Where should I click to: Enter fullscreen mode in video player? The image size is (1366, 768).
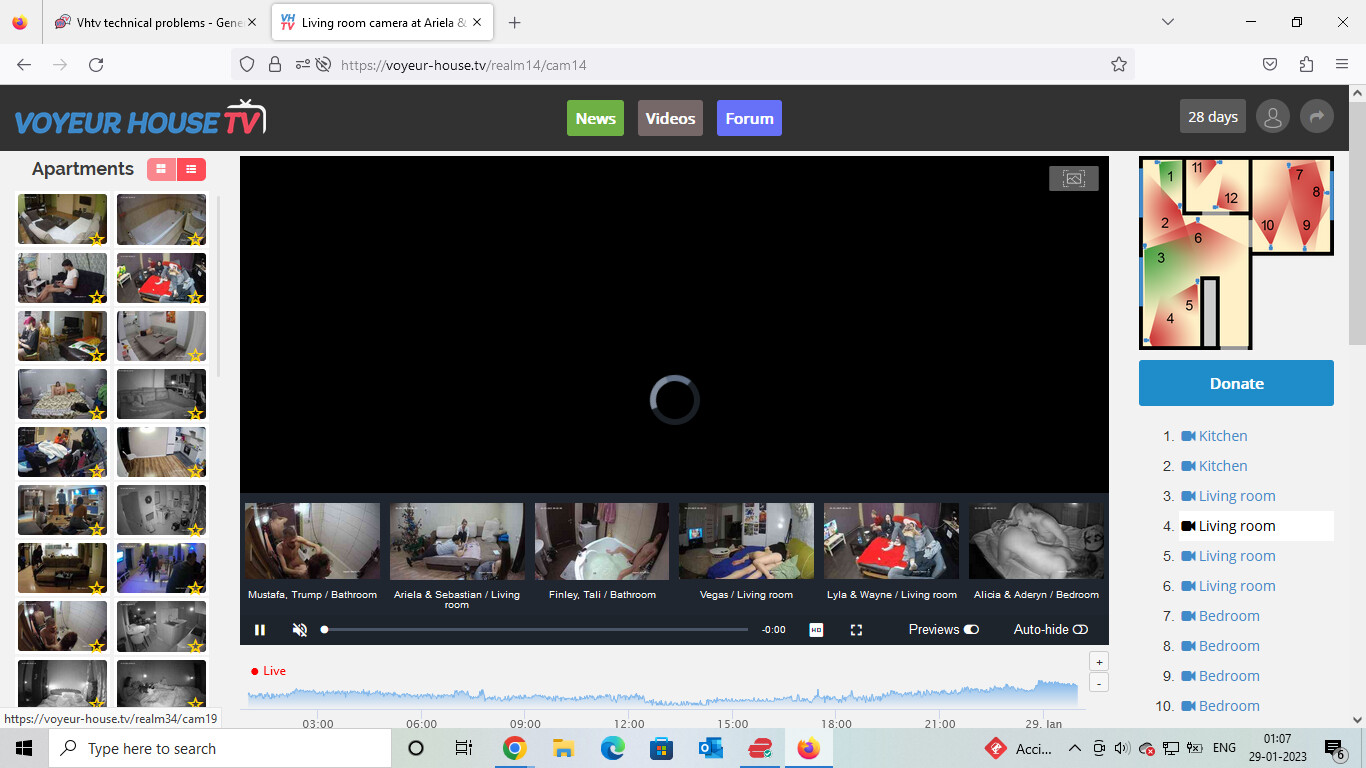click(x=856, y=630)
